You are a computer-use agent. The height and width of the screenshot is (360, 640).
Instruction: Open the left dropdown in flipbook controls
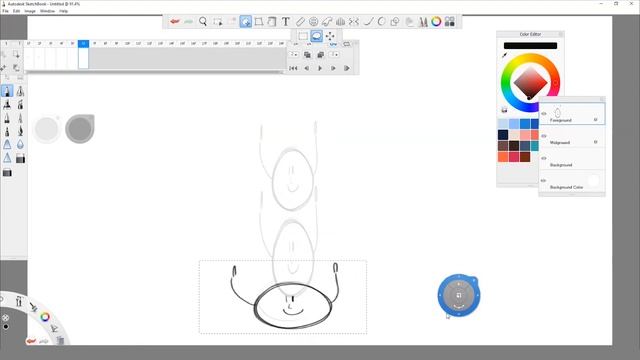[294, 54]
